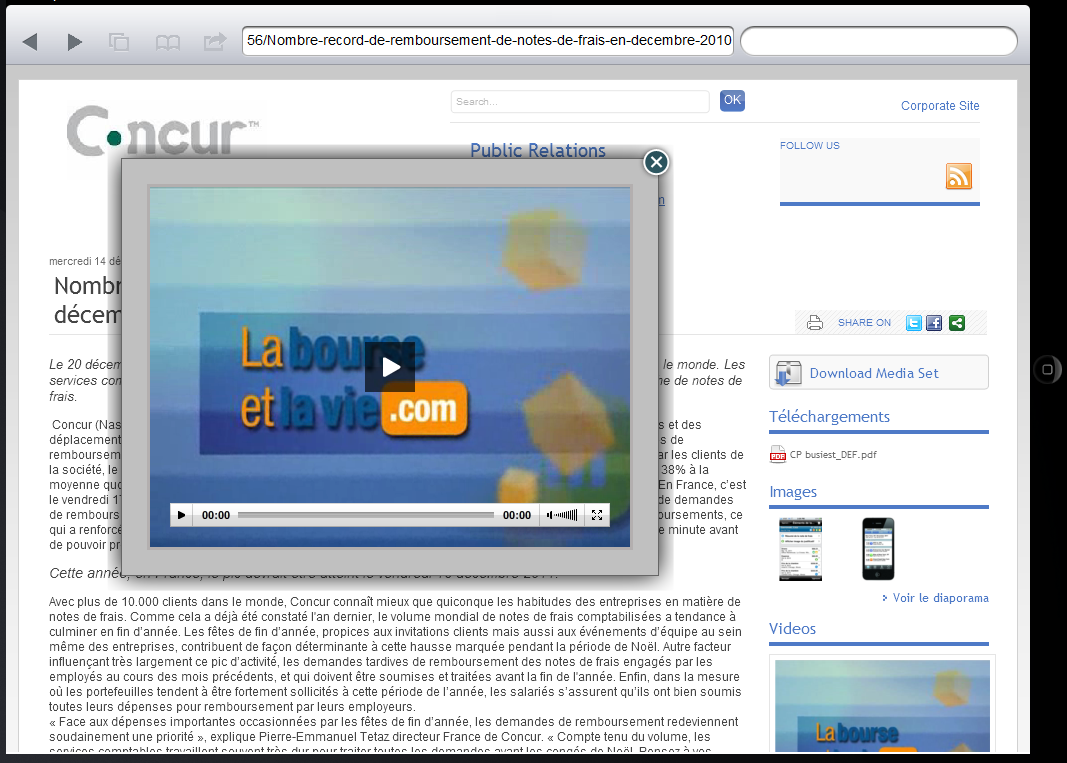Open the La bourse video thumbnail under Videos
Viewport: 1067px width, 763px height.
(882, 706)
